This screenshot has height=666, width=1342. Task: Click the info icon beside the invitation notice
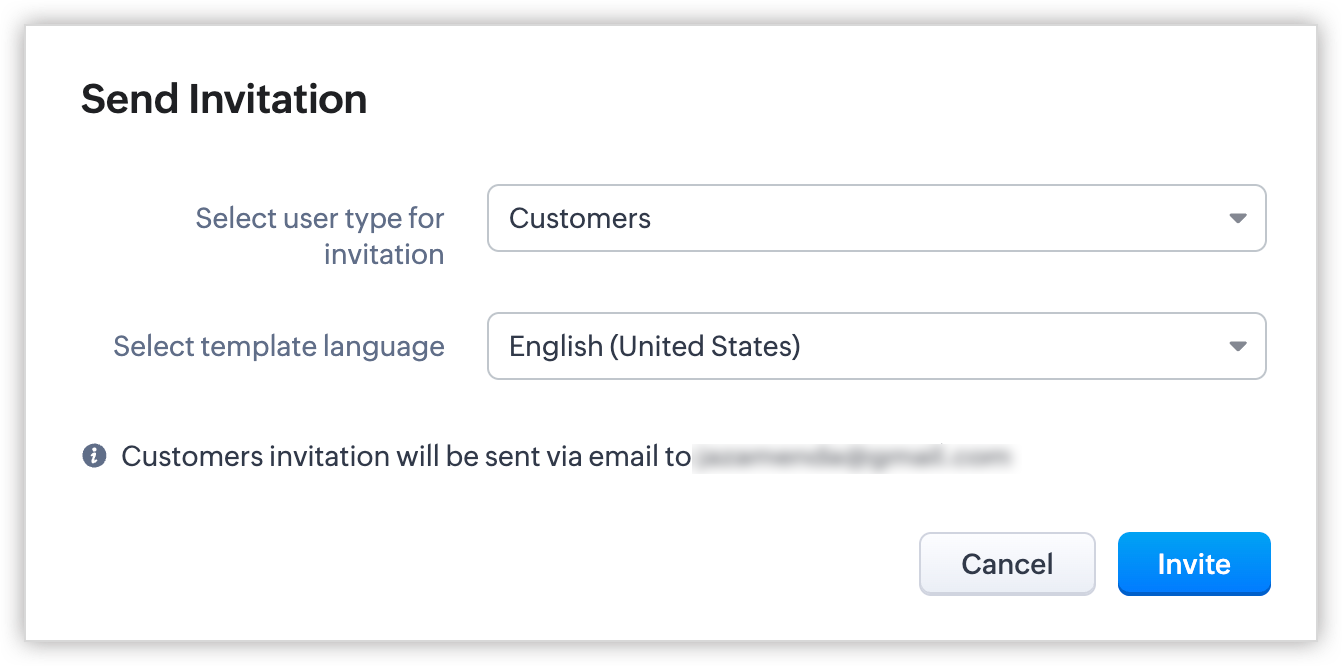94,457
